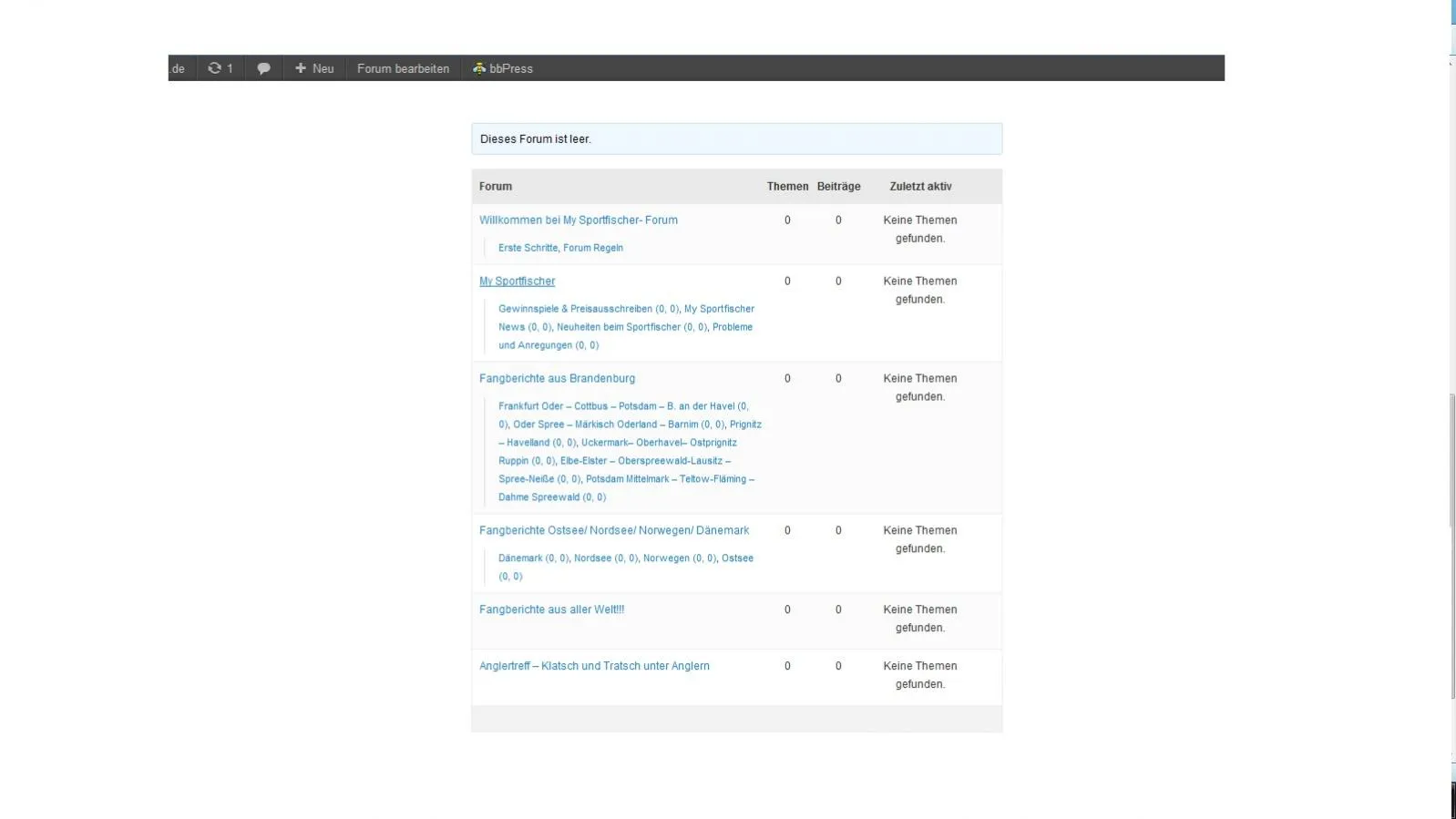Click the plus Neu icon

pyautogui.click(x=301, y=68)
